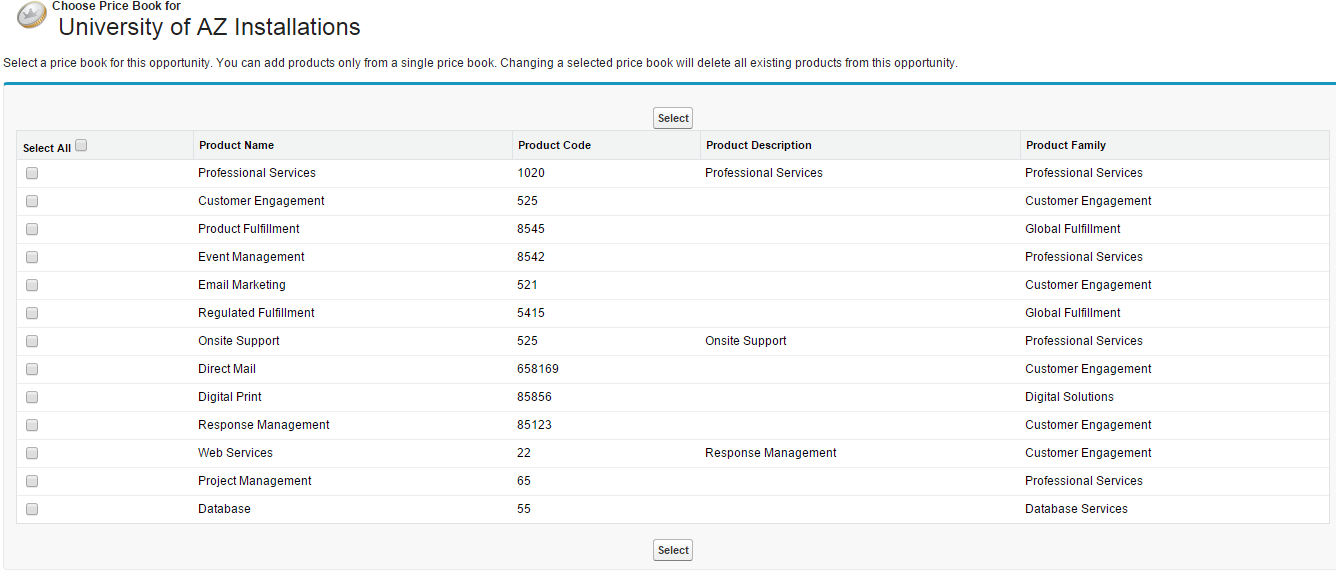Mark the Email Marketing checkbox

[x=32, y=285]
